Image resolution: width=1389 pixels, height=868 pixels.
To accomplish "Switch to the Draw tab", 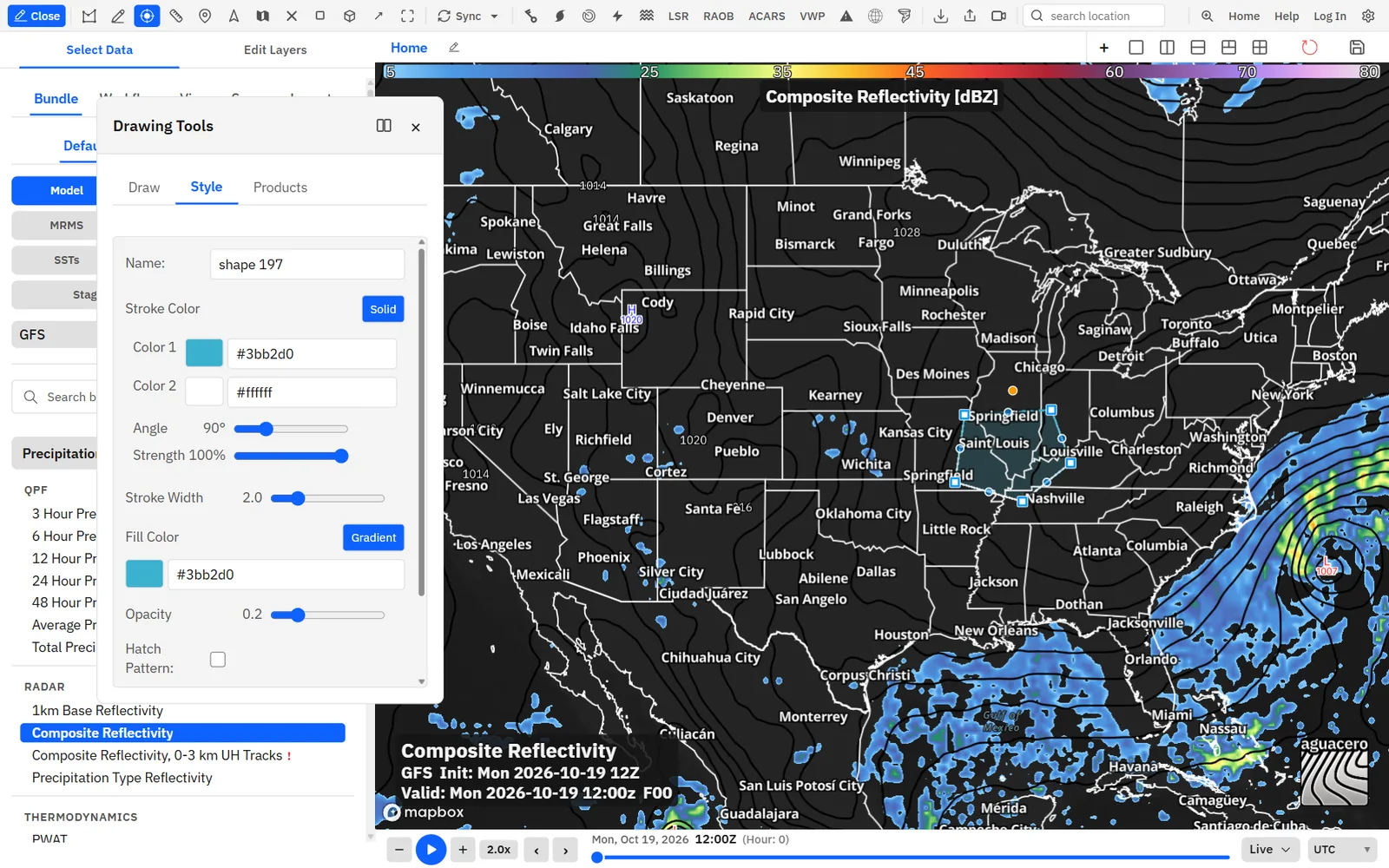I will tap(144, 187).
